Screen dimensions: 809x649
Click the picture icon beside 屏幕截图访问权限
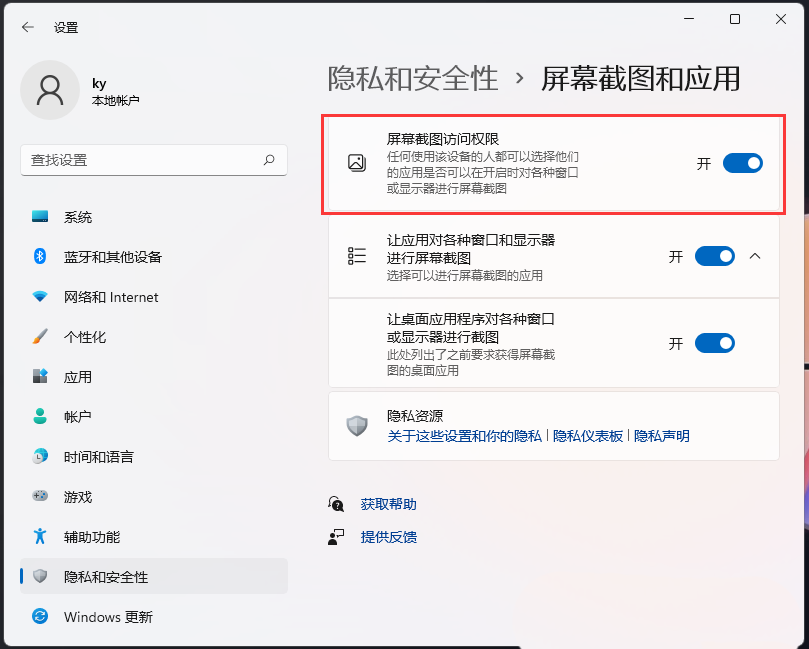pyautogui.click(x=357, y=163)
